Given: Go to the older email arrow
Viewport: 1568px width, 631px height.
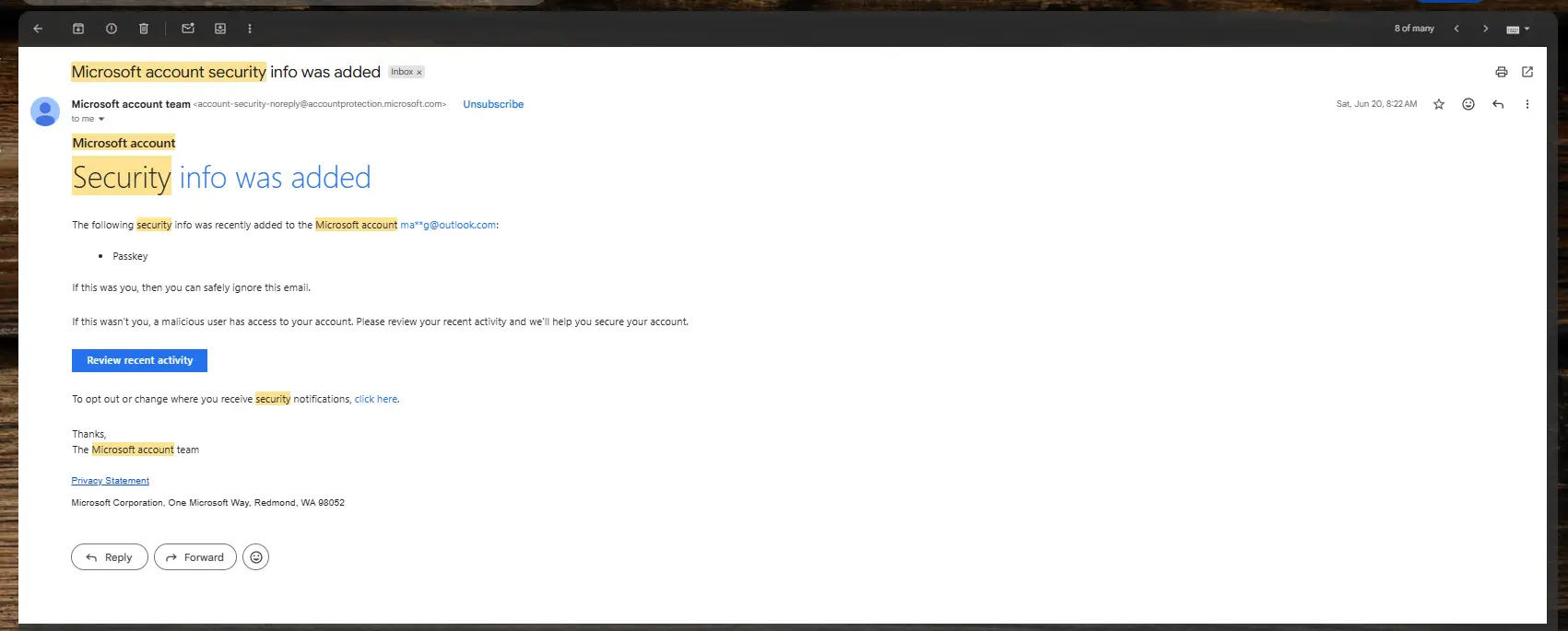Looking at the screenshot, I should (1485, 29).
